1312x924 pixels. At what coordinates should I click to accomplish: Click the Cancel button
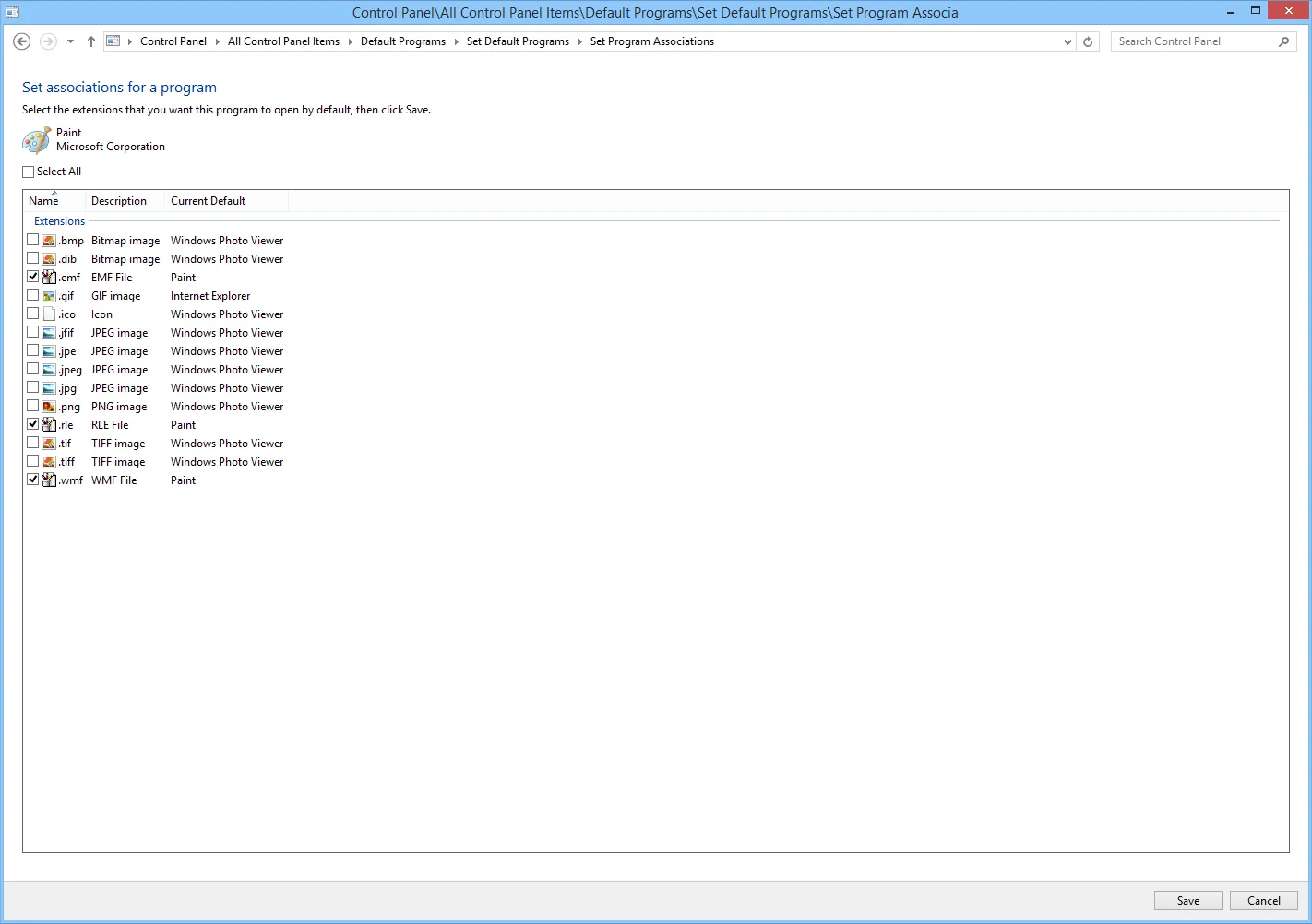(x=1264, y=901)
